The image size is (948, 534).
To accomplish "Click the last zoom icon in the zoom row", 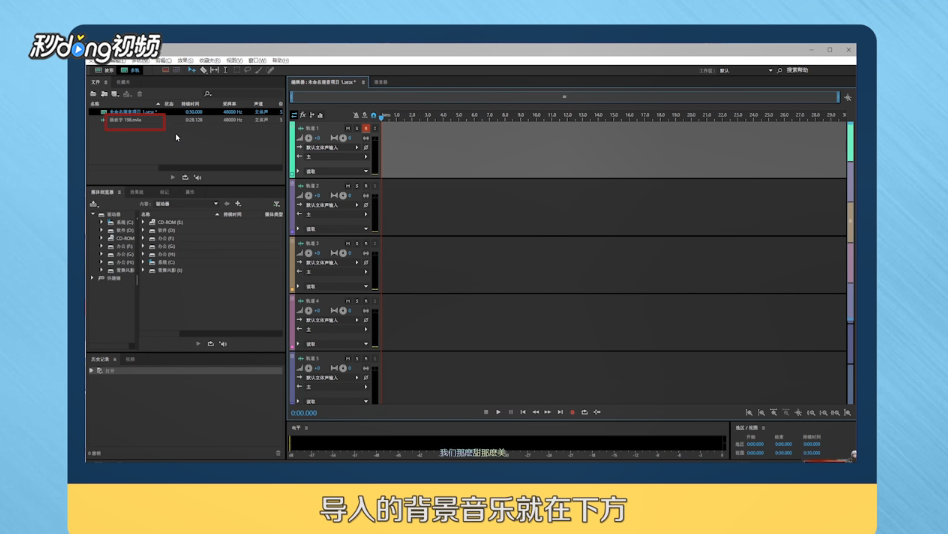I will 848,412.
